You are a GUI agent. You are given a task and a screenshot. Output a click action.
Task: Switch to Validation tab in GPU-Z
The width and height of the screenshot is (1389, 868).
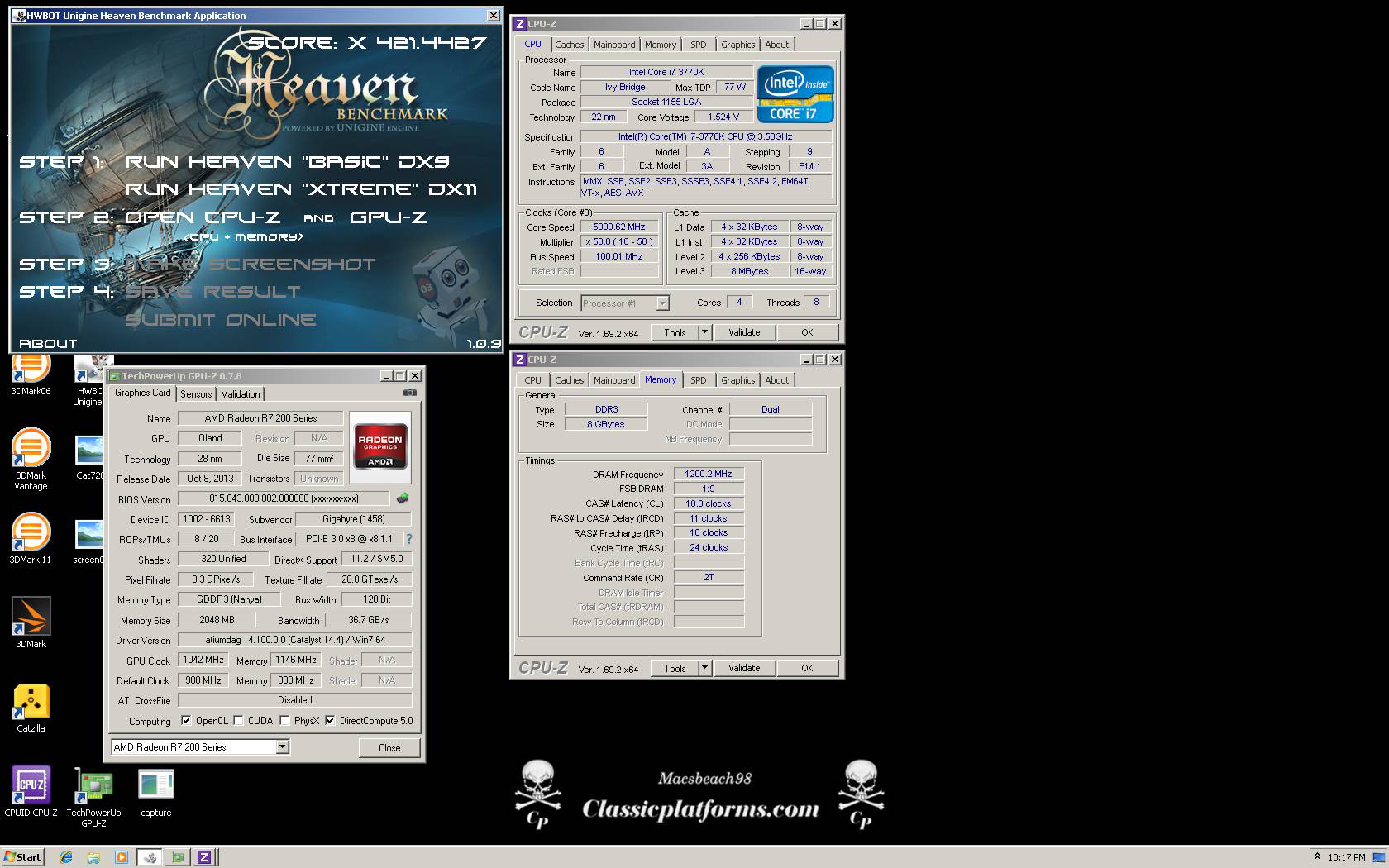point(241,394)
